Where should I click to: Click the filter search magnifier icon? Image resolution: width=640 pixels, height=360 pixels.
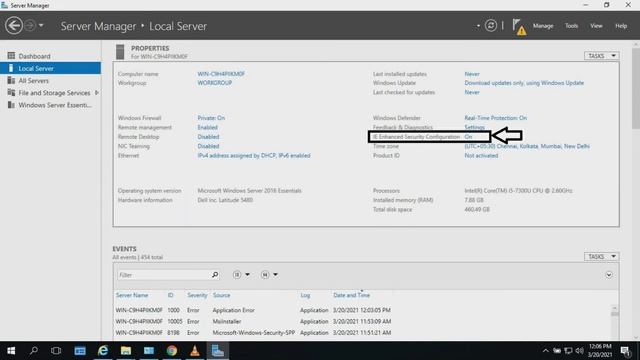click(x=215, y=275)
